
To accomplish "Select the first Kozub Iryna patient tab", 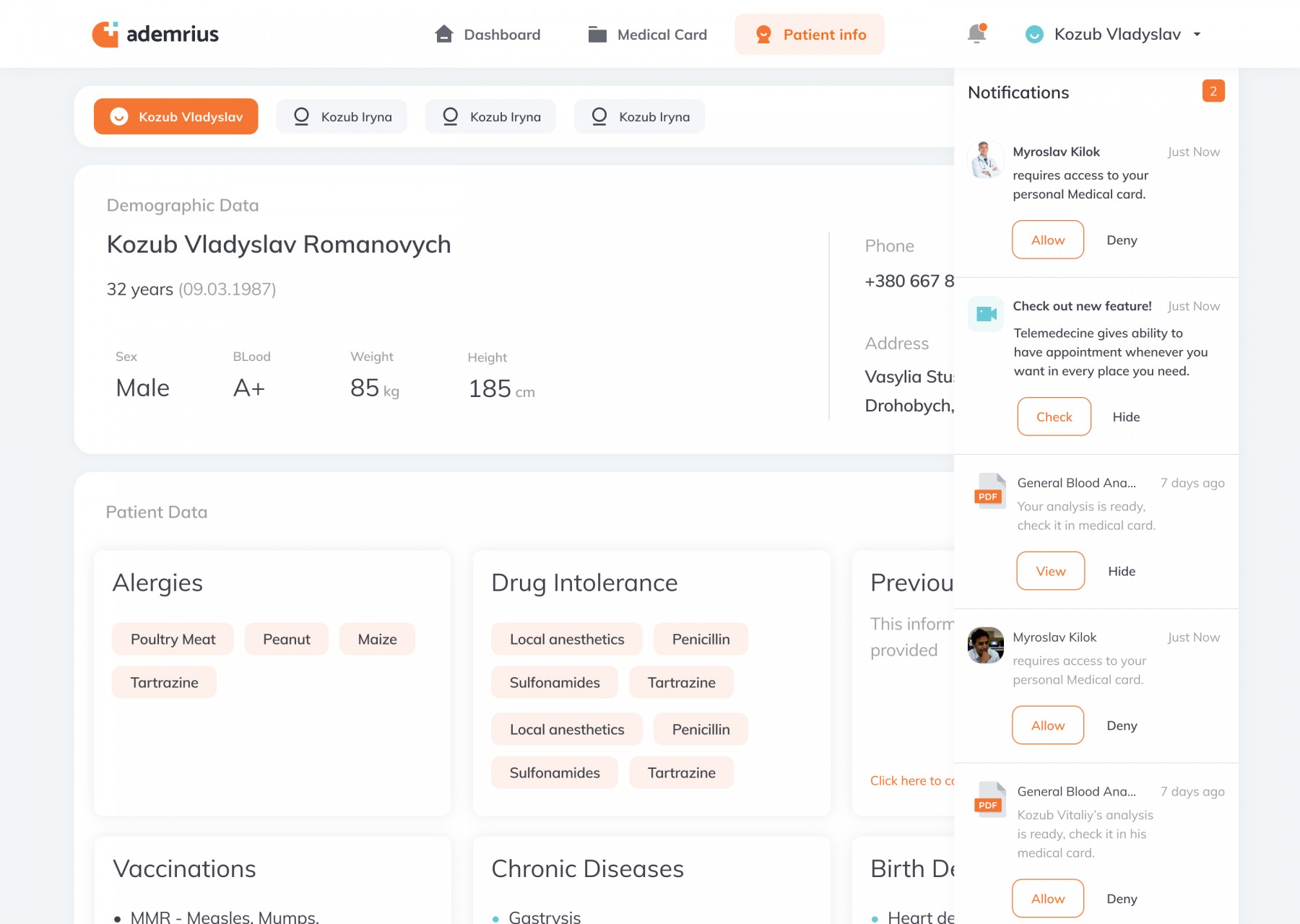I will (x=342, y=117).
